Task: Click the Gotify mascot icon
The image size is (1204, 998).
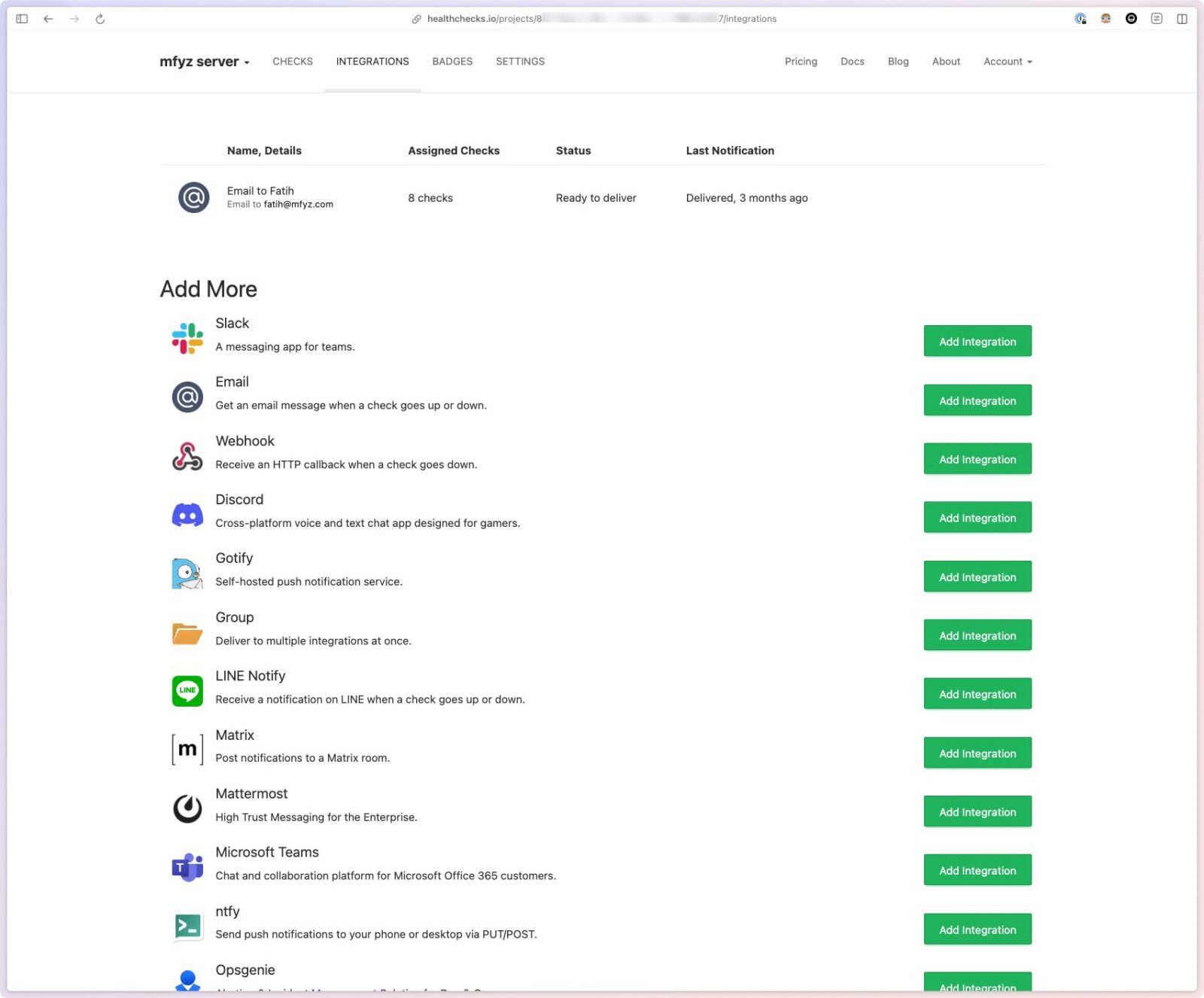Action: click(187, 574)
